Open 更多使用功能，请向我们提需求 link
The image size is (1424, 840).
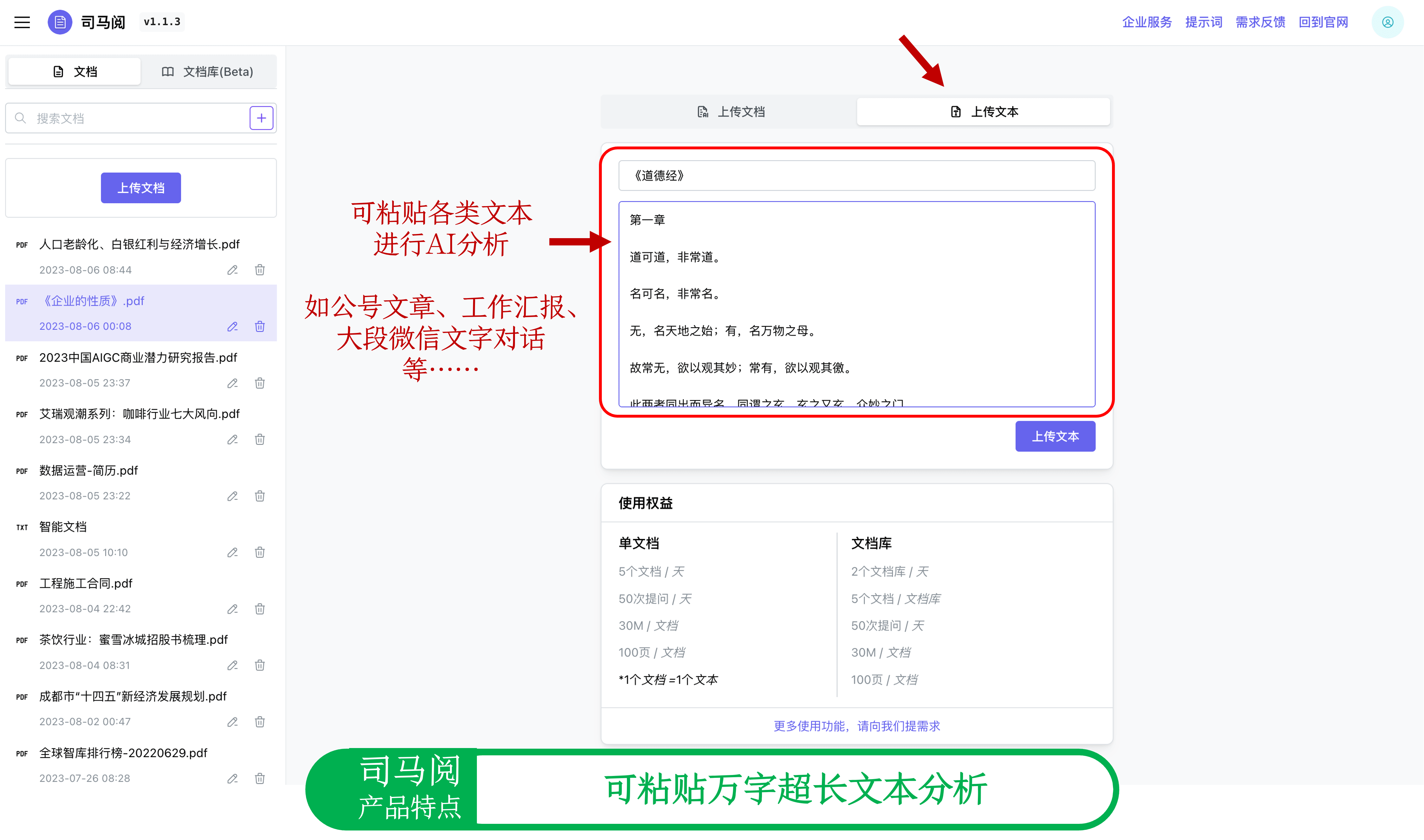pyautogui.click(x=857, y=726)
